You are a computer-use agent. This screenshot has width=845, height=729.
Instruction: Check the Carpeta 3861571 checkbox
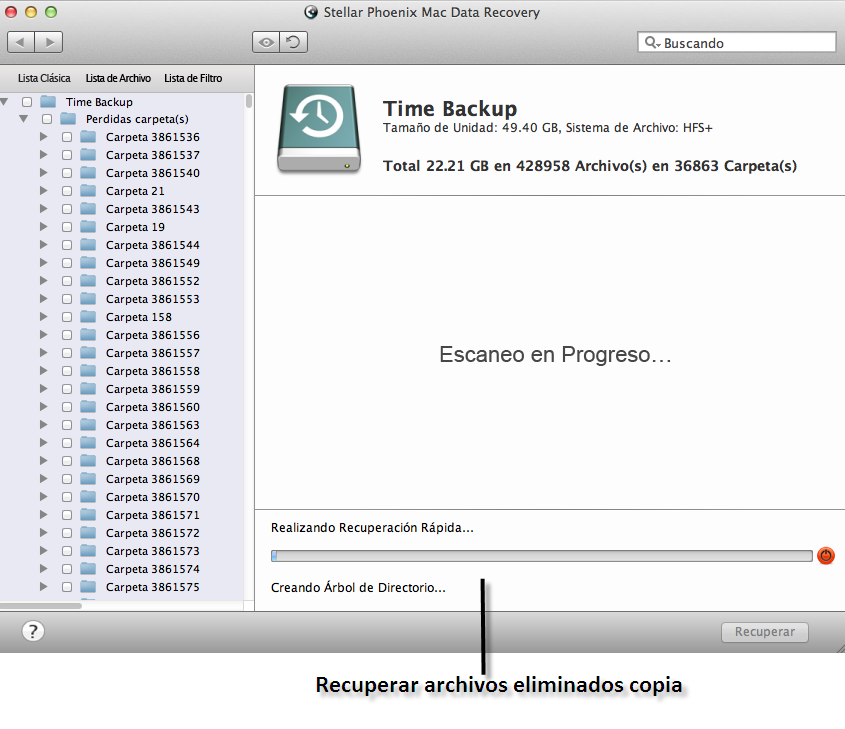click(x=67, y=515)
